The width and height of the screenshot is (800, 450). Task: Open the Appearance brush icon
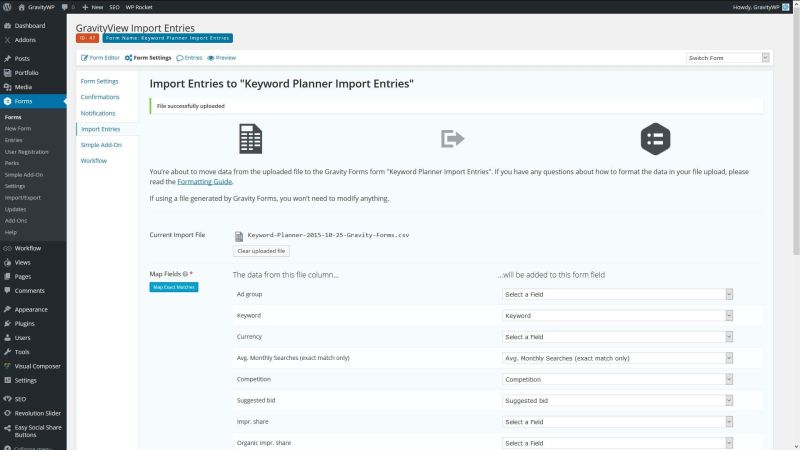coord(7,310)
